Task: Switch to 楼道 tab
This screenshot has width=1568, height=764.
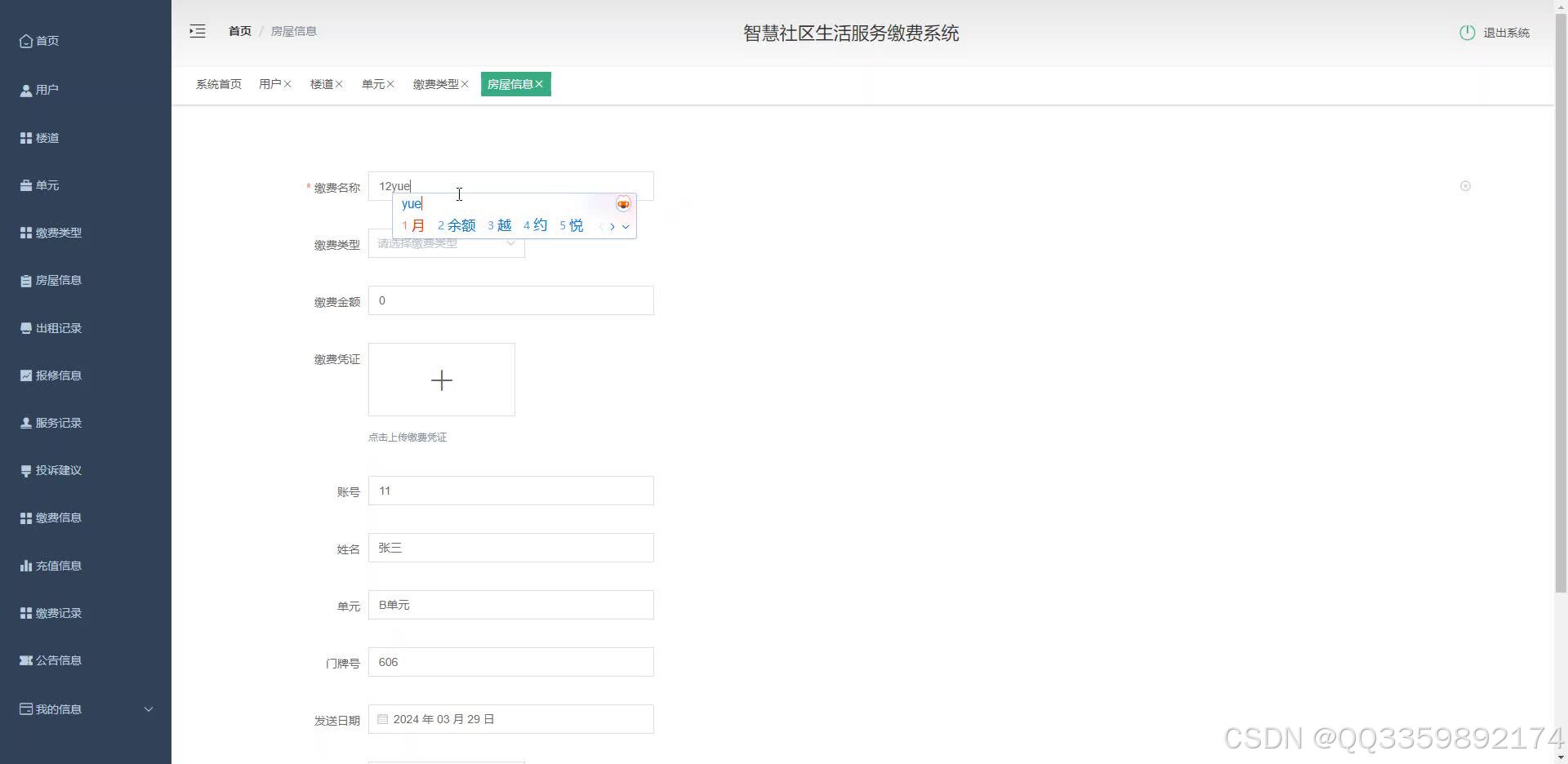Action: tap(322, 84)
